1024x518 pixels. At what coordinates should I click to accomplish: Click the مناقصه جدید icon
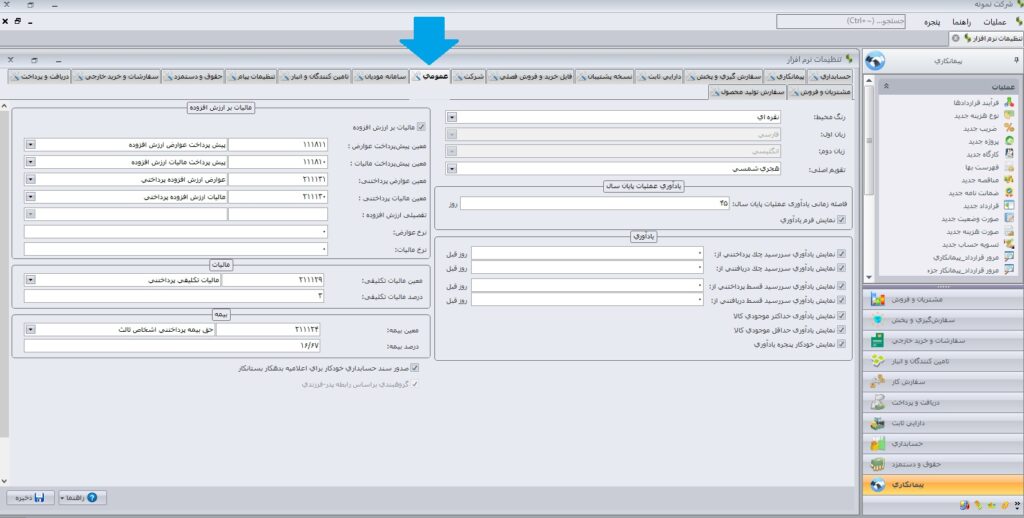pyautogui.click(x=1009, y=180)
